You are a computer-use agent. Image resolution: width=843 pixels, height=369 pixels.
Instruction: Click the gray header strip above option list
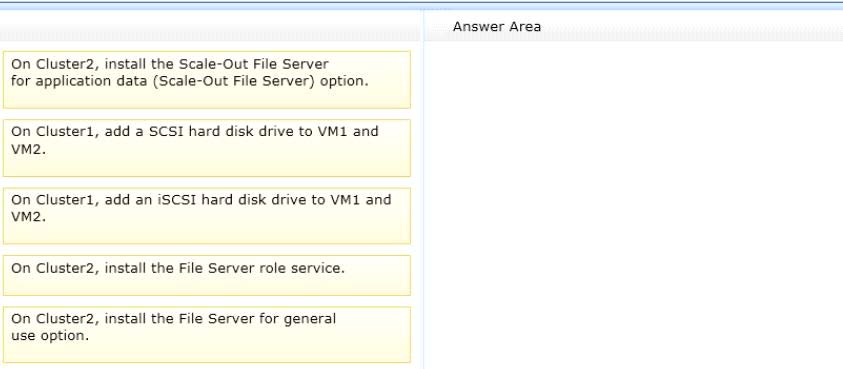[210, 26]
